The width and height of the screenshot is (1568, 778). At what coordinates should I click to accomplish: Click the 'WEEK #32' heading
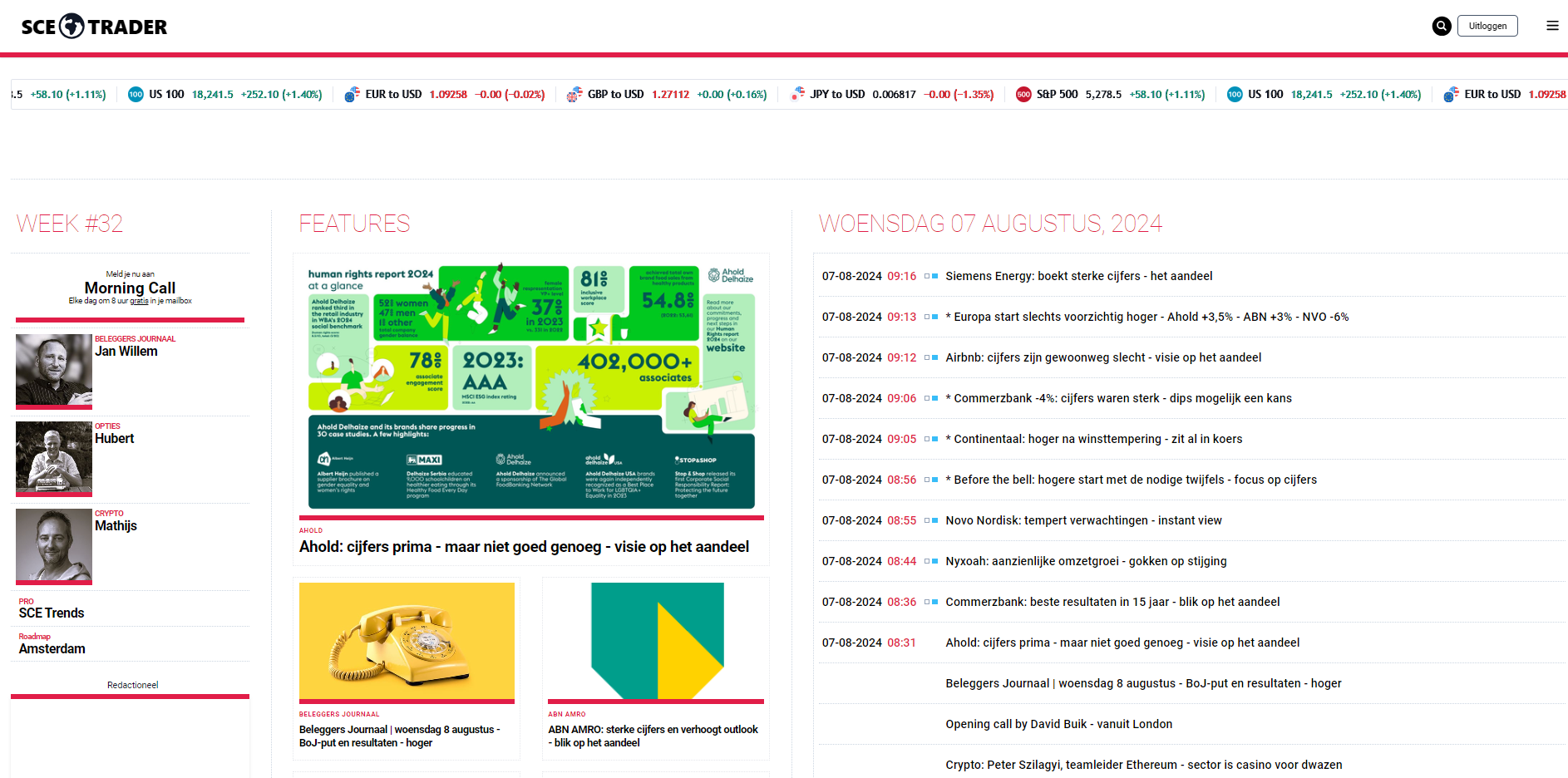tap(70, 224)
